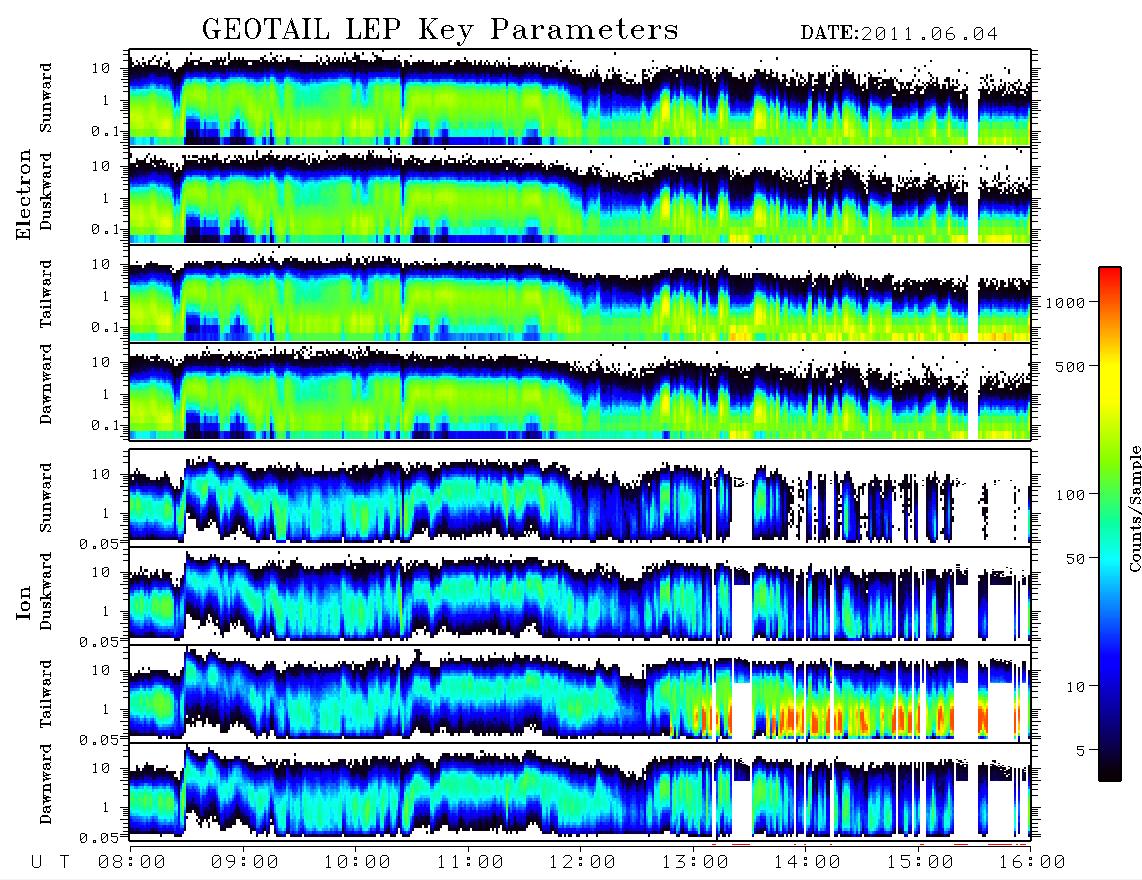Click the Electron 'Duskward' panel label

tap(46, 191)
